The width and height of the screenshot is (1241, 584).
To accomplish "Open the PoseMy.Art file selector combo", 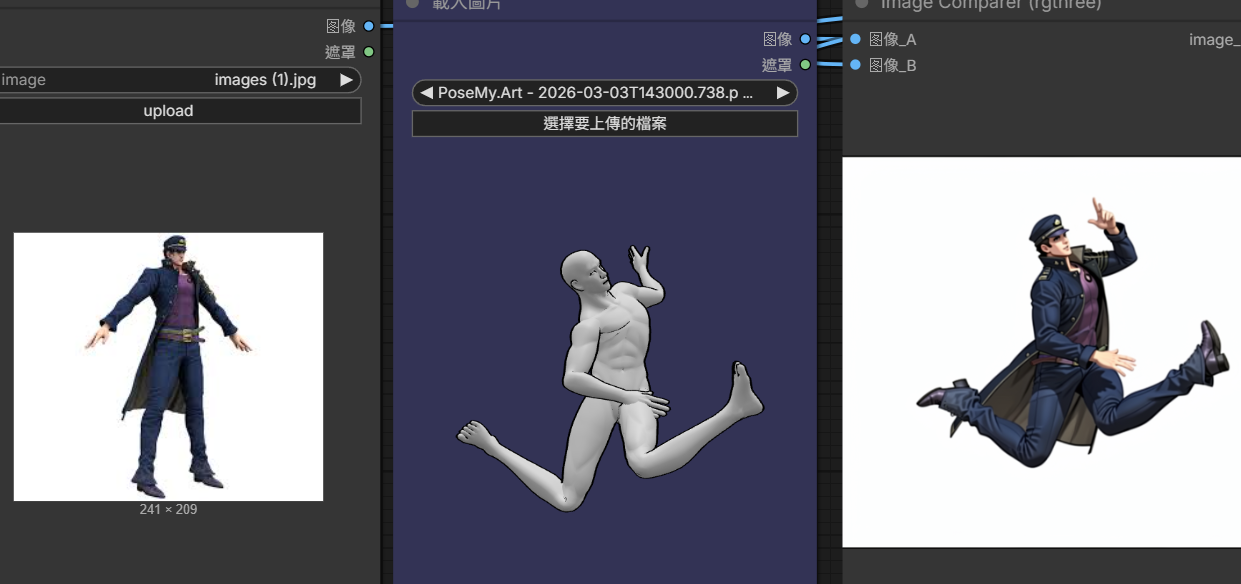I will pyautogui.click(x=605, y=93).
